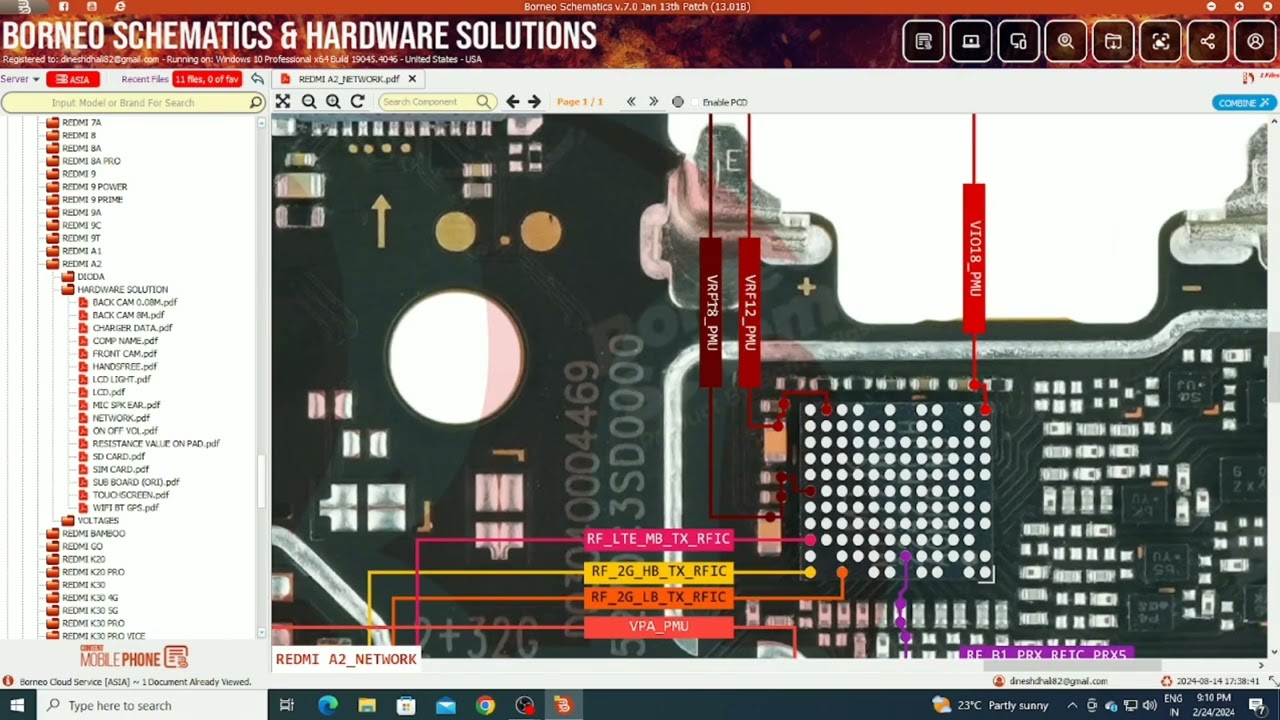Open ON OFF VOL.pdf

125,431
